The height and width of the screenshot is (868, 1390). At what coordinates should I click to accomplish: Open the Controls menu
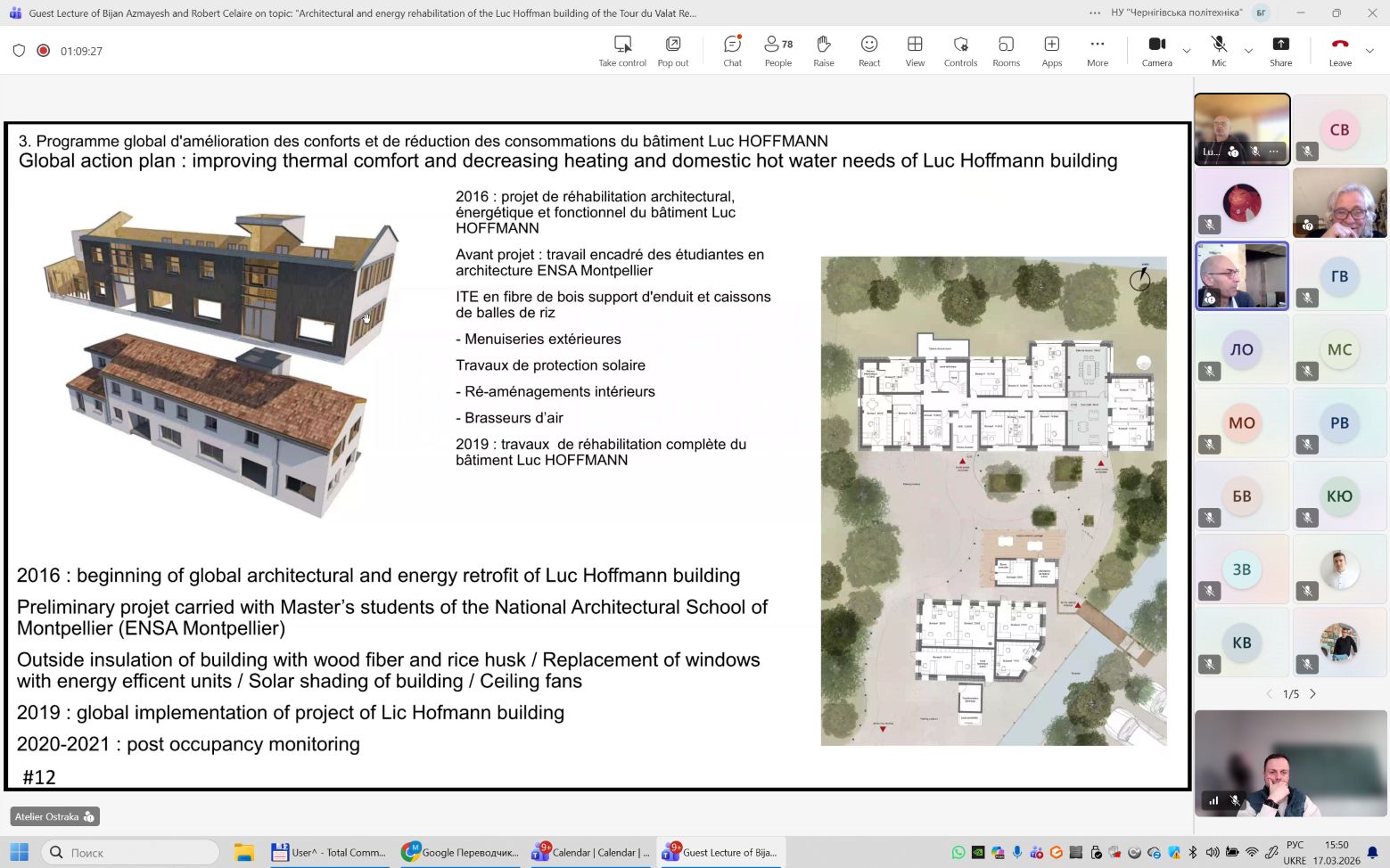[x=960, y=51]
